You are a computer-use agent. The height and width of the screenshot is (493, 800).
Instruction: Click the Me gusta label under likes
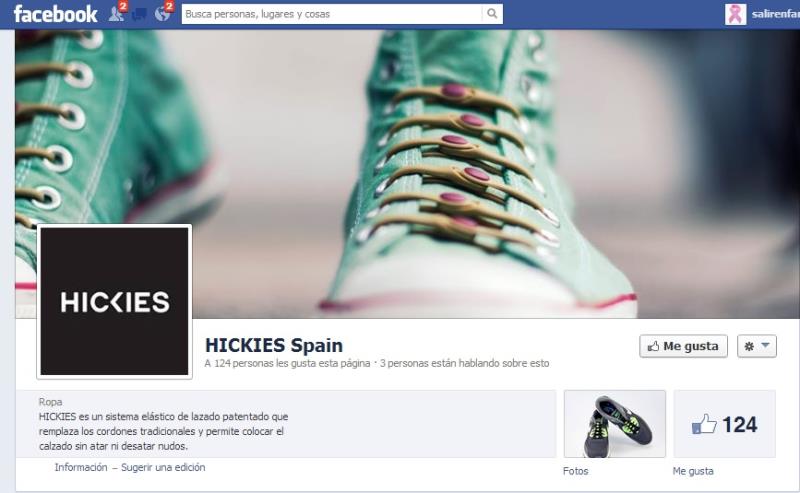(x=693, y=471)
